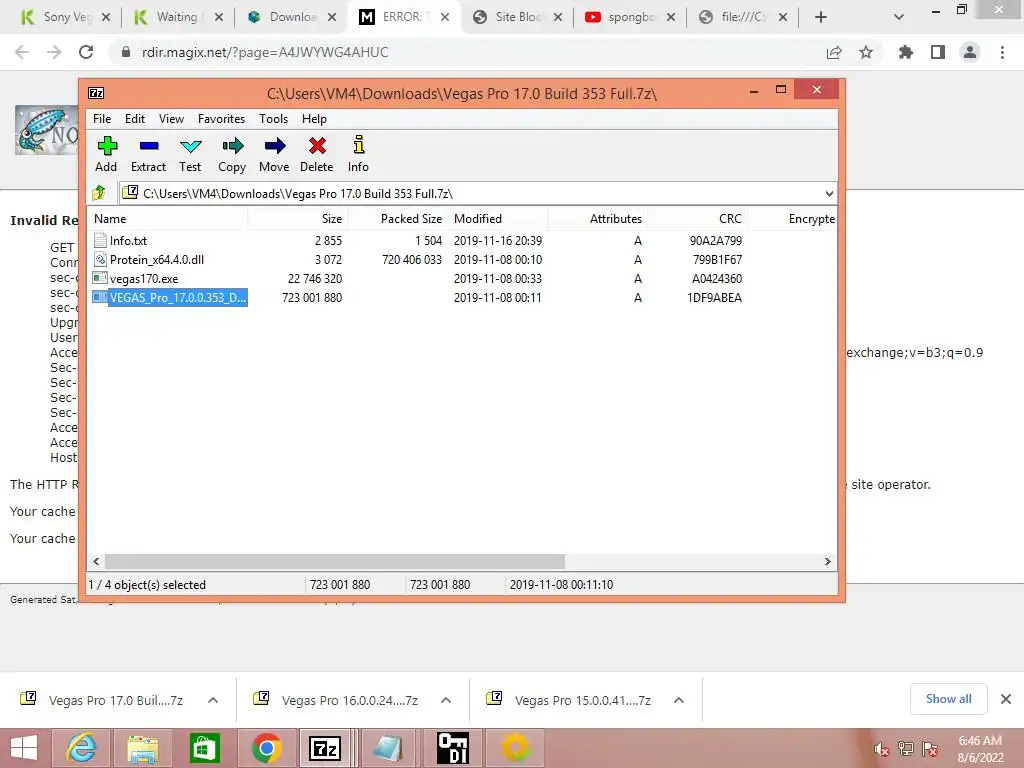
Task: Bookmark this page with star icon
Action: (x=866, y=52)
